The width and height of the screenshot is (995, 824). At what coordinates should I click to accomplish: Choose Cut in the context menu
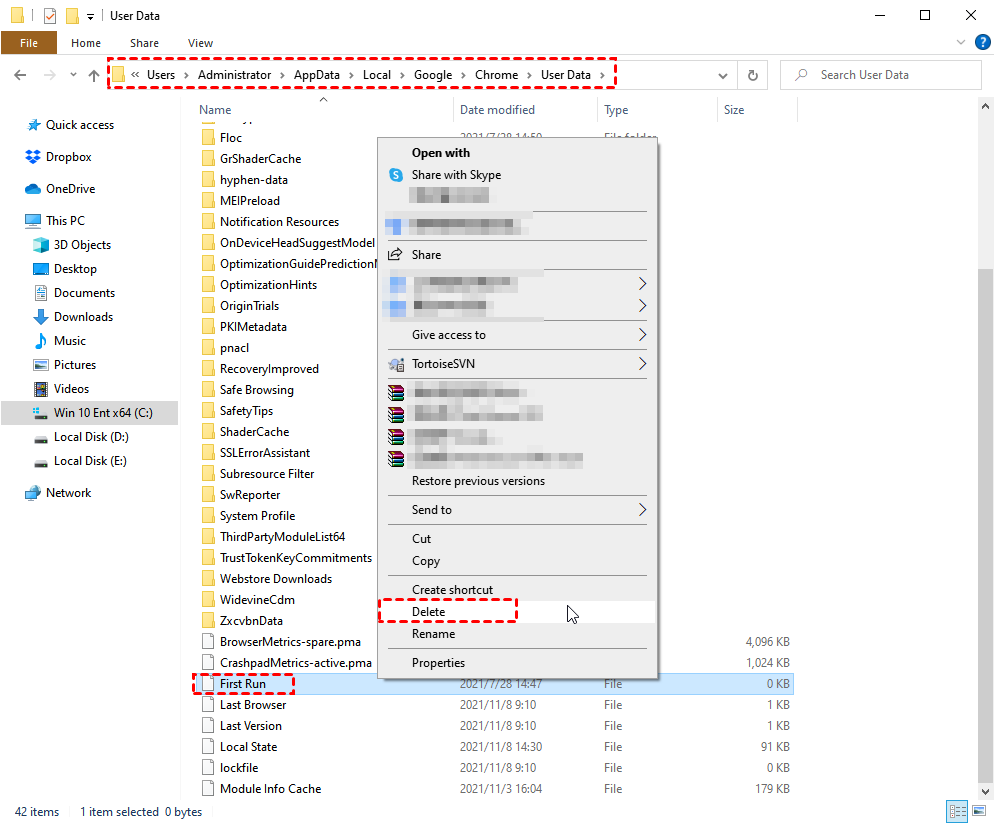click(517, 539)
